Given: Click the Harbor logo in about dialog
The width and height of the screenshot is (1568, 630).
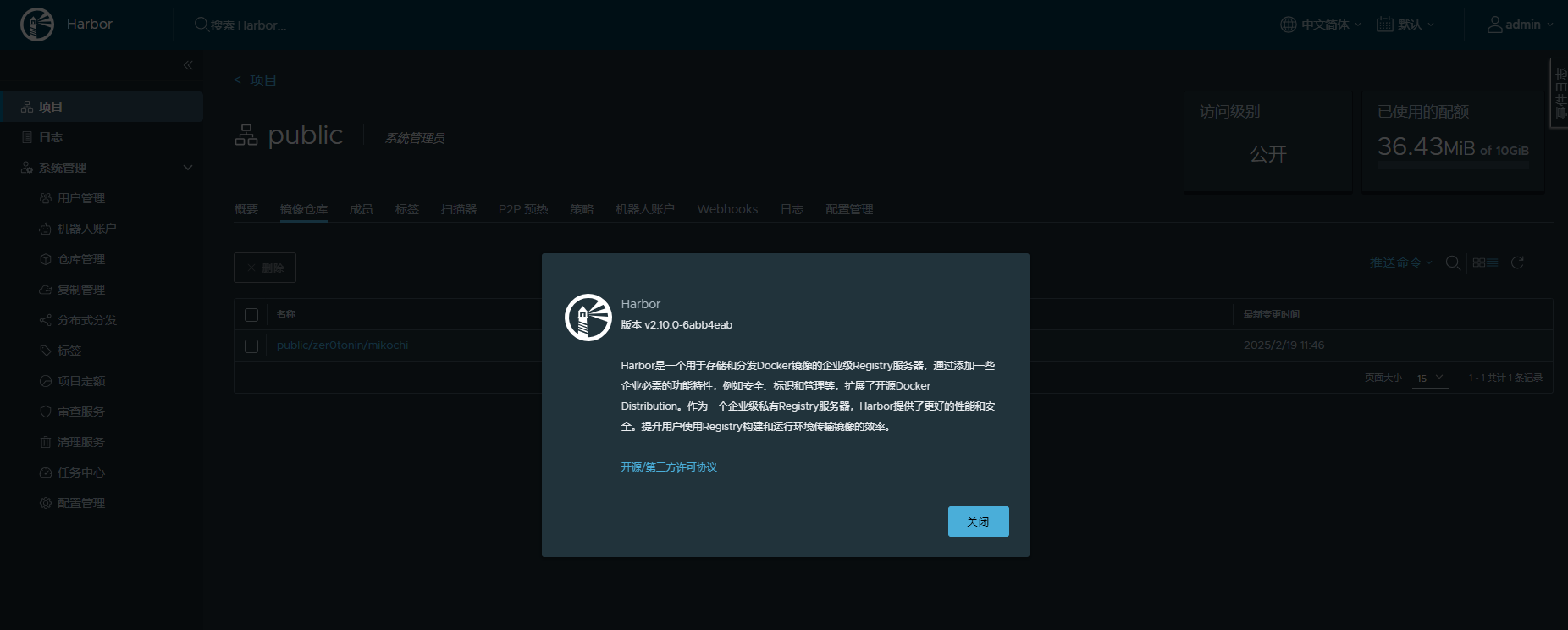Looking at the screenshot, I should coord(588,318).
